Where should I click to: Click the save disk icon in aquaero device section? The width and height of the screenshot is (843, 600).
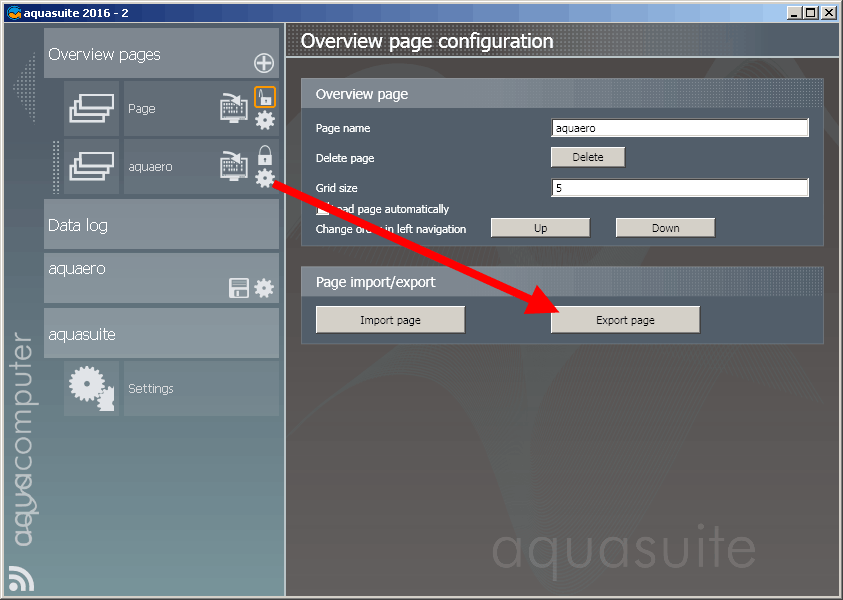(239, 288)
